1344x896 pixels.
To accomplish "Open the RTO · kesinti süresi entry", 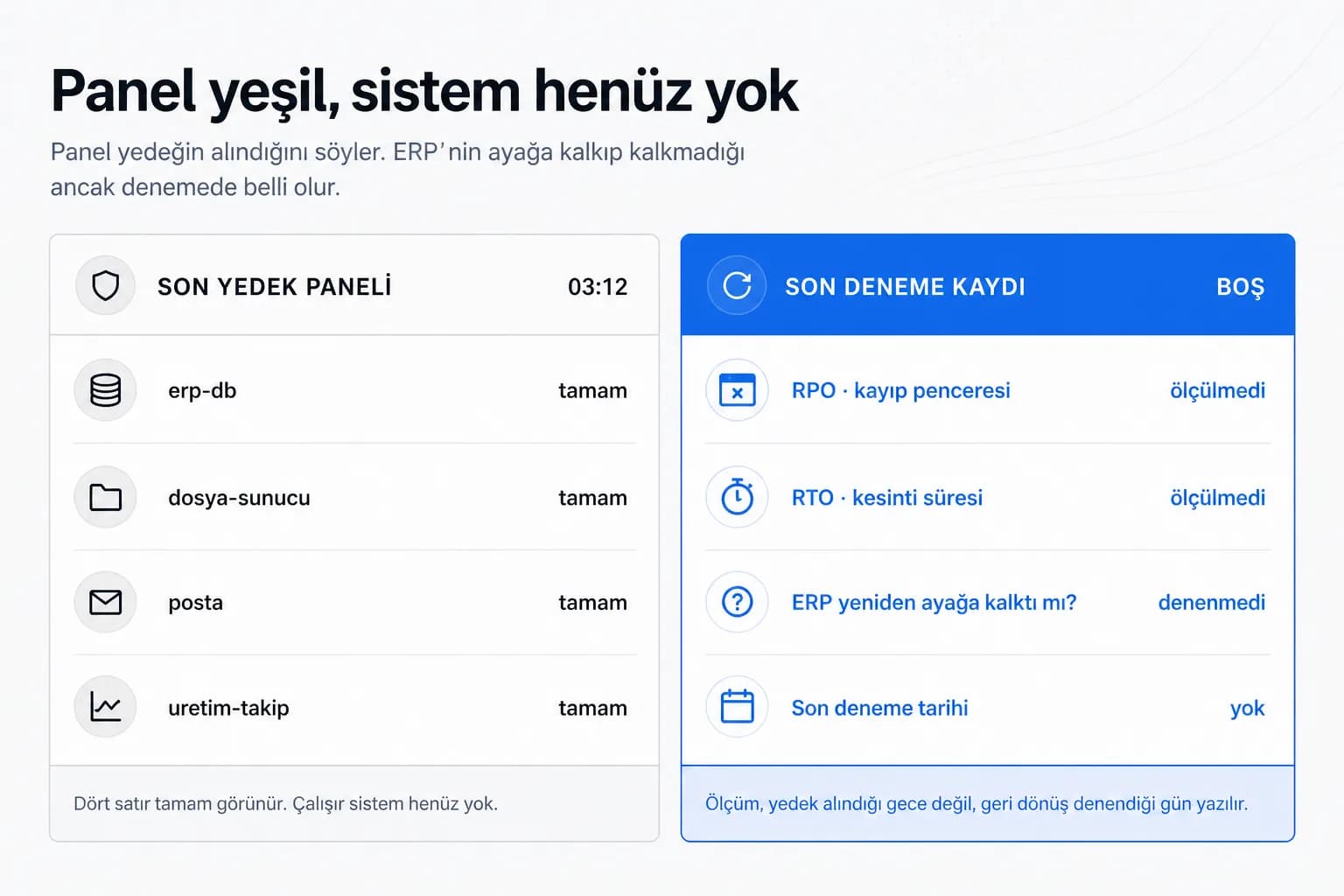I will (886, 497).
